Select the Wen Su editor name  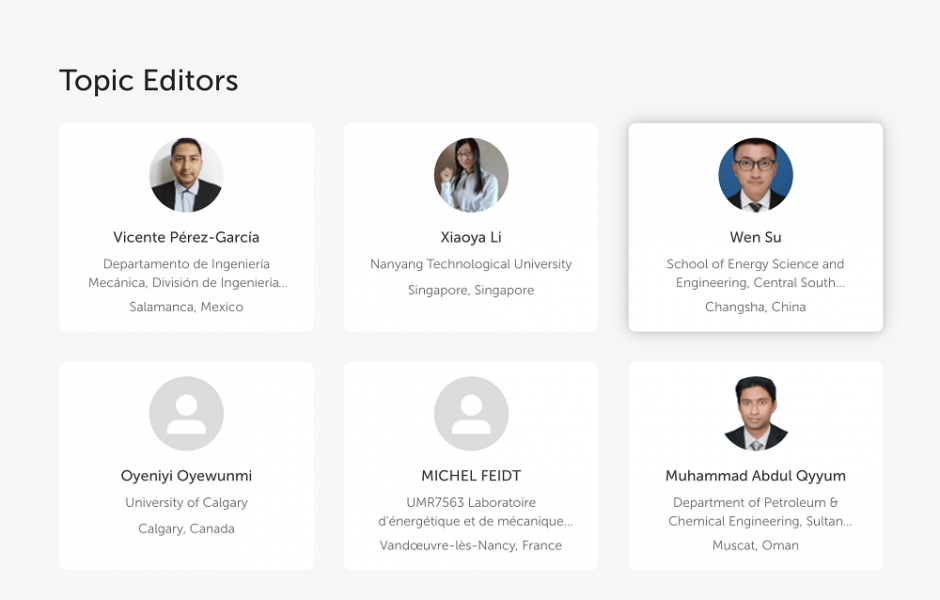coord(755,237)
